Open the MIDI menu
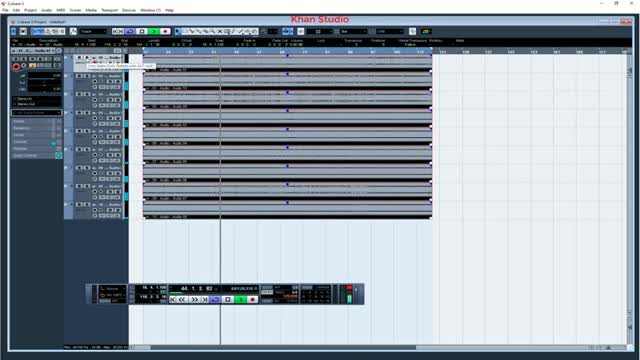This screenshot has height=360, width=640. [x=60, y=10]
